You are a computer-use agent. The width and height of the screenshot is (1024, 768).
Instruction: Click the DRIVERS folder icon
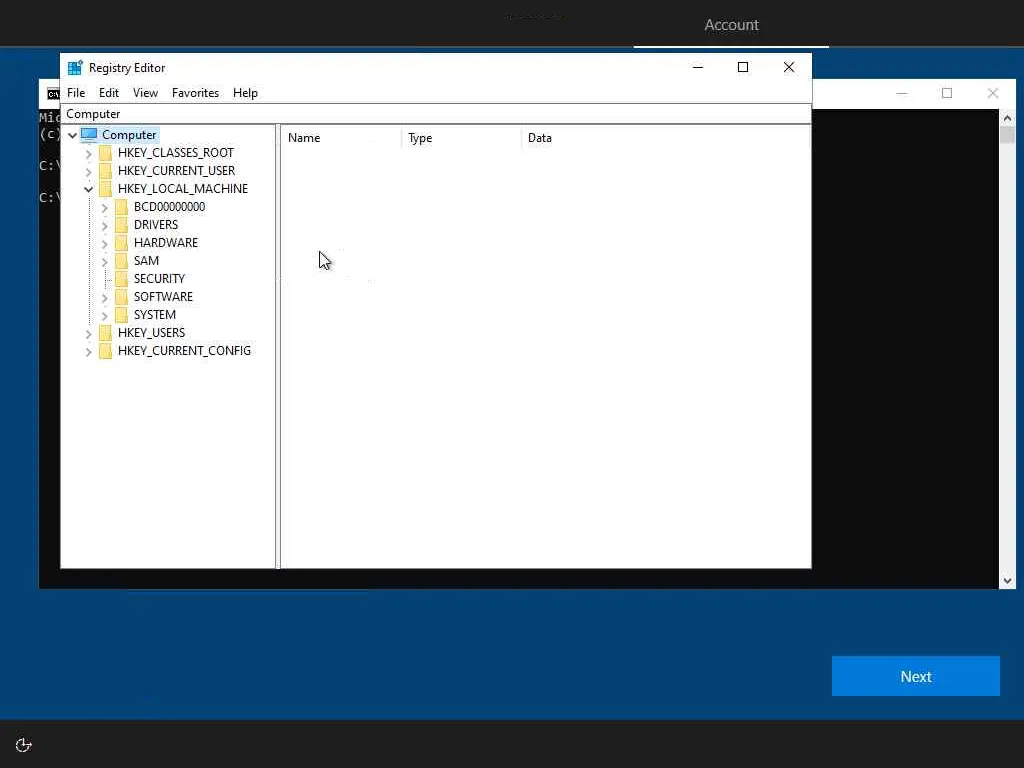[x=121, y=225]
